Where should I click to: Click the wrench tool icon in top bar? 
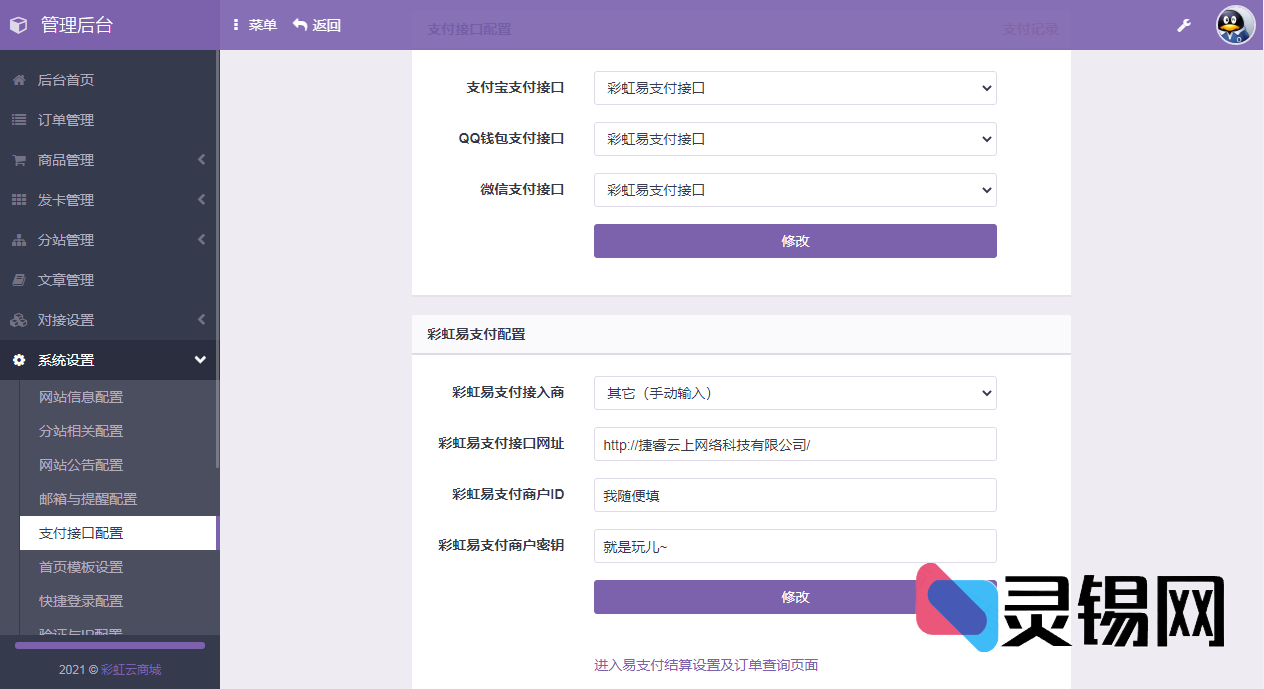click(x=1184, y=25)
